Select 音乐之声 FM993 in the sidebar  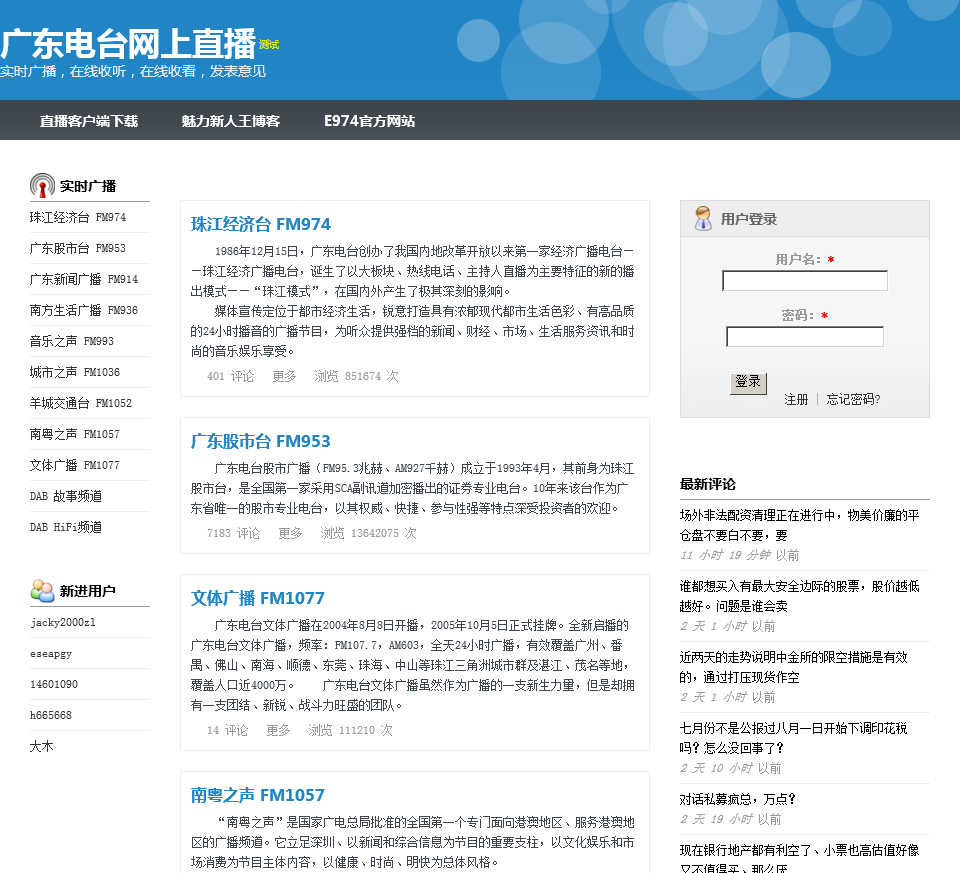[x=72, y=341]
